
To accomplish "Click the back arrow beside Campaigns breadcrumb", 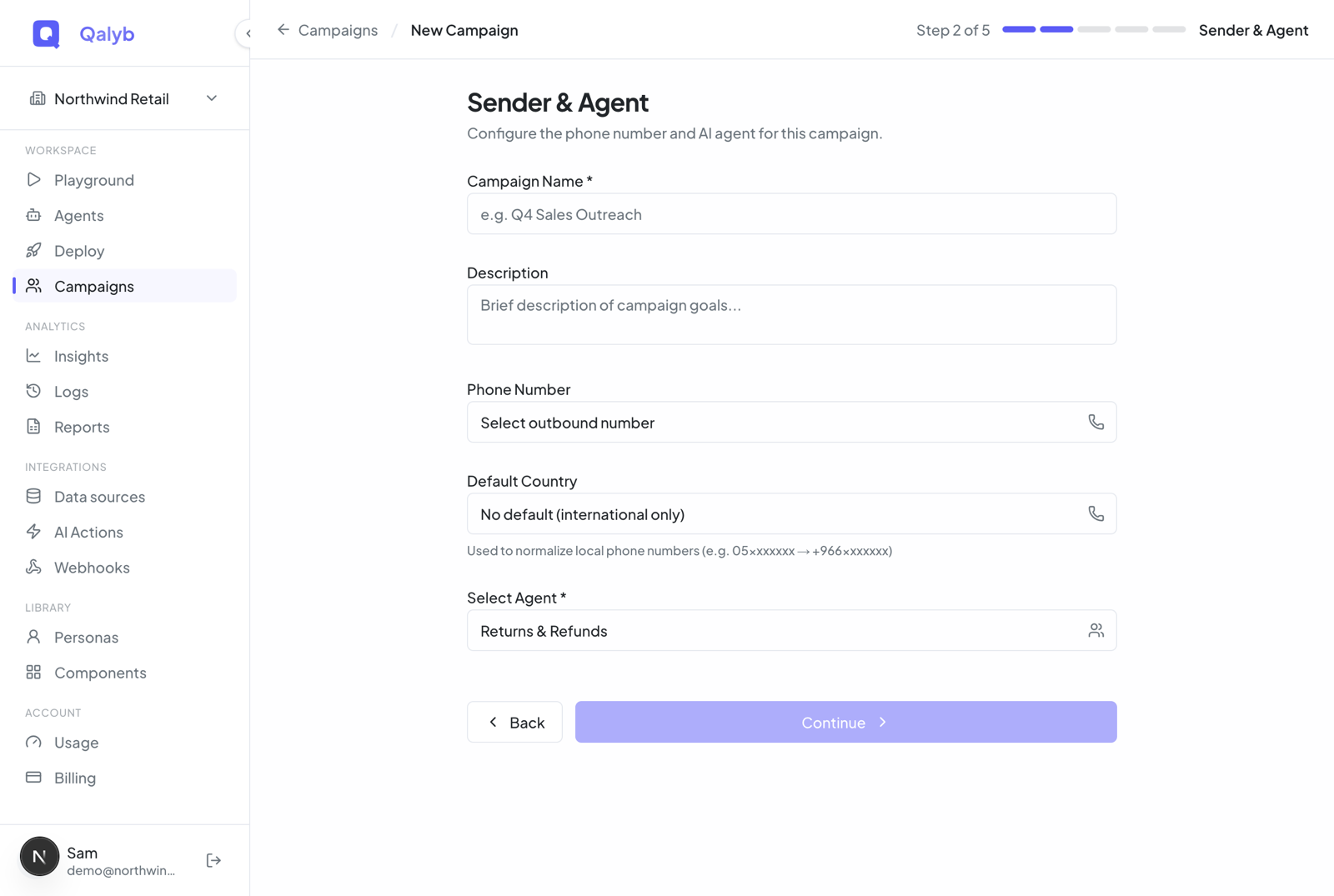I will (283, 30).
